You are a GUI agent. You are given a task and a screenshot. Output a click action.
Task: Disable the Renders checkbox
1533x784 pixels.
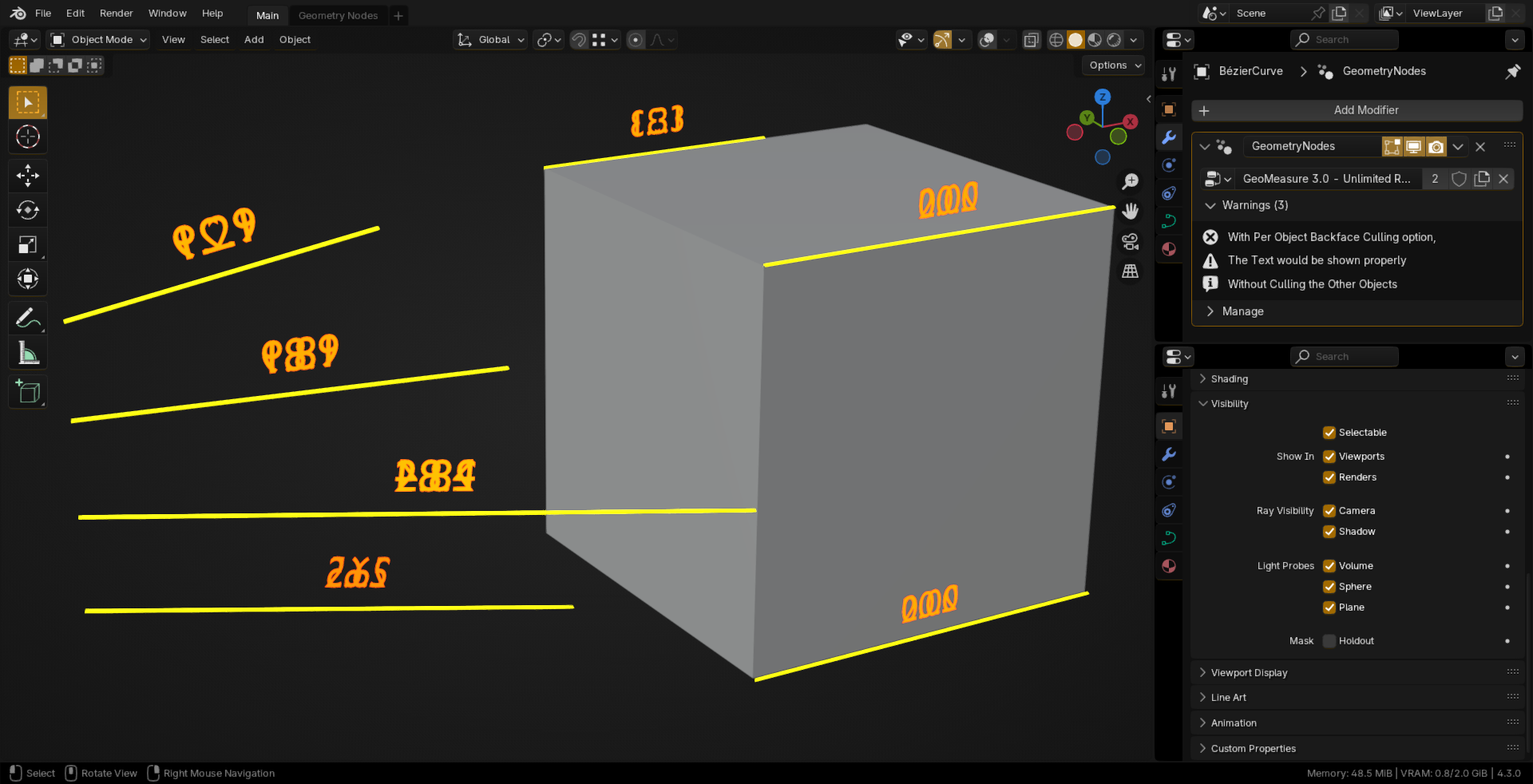click(x=1329, y=477)
